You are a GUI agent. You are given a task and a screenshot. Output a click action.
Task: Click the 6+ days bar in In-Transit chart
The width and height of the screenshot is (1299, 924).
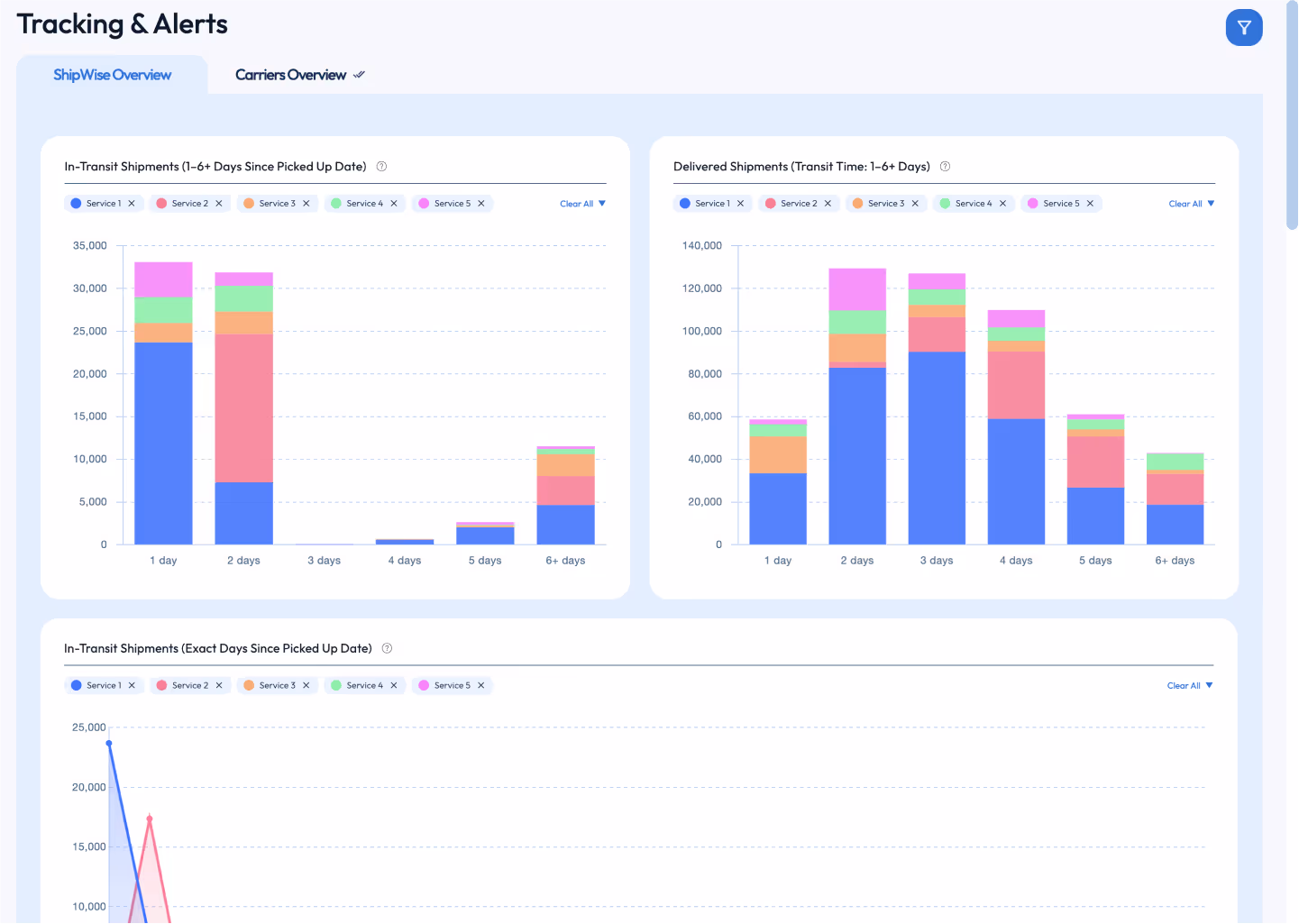(x=565, y=496)
